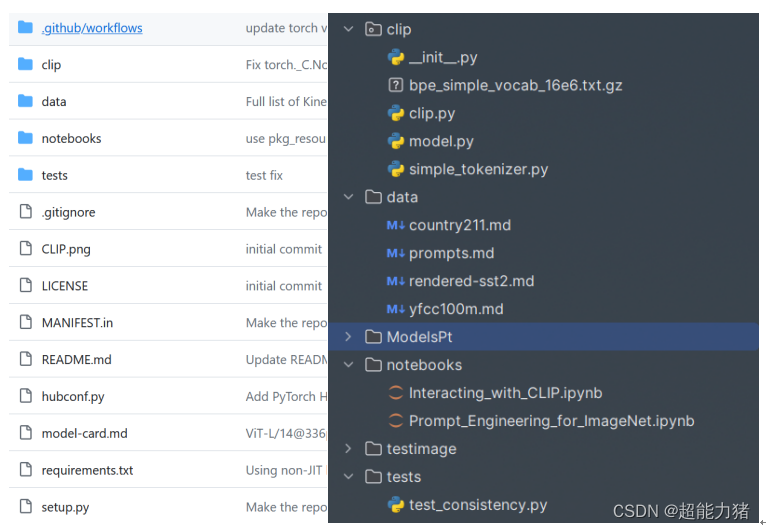
Task: Open MANIFEST.in file
Action: (x=77, y=323)
